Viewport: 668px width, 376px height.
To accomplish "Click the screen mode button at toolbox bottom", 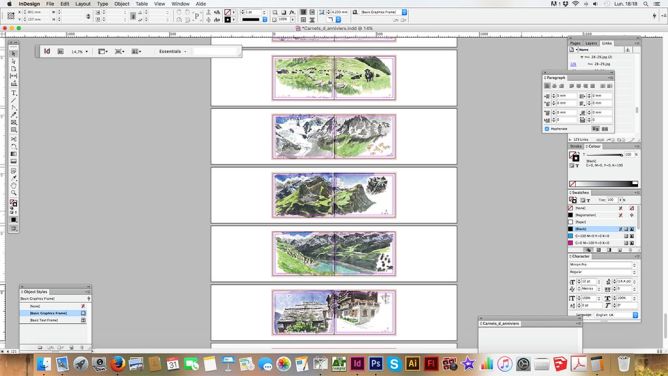I will pyautogui.click(x=14, y=229).
